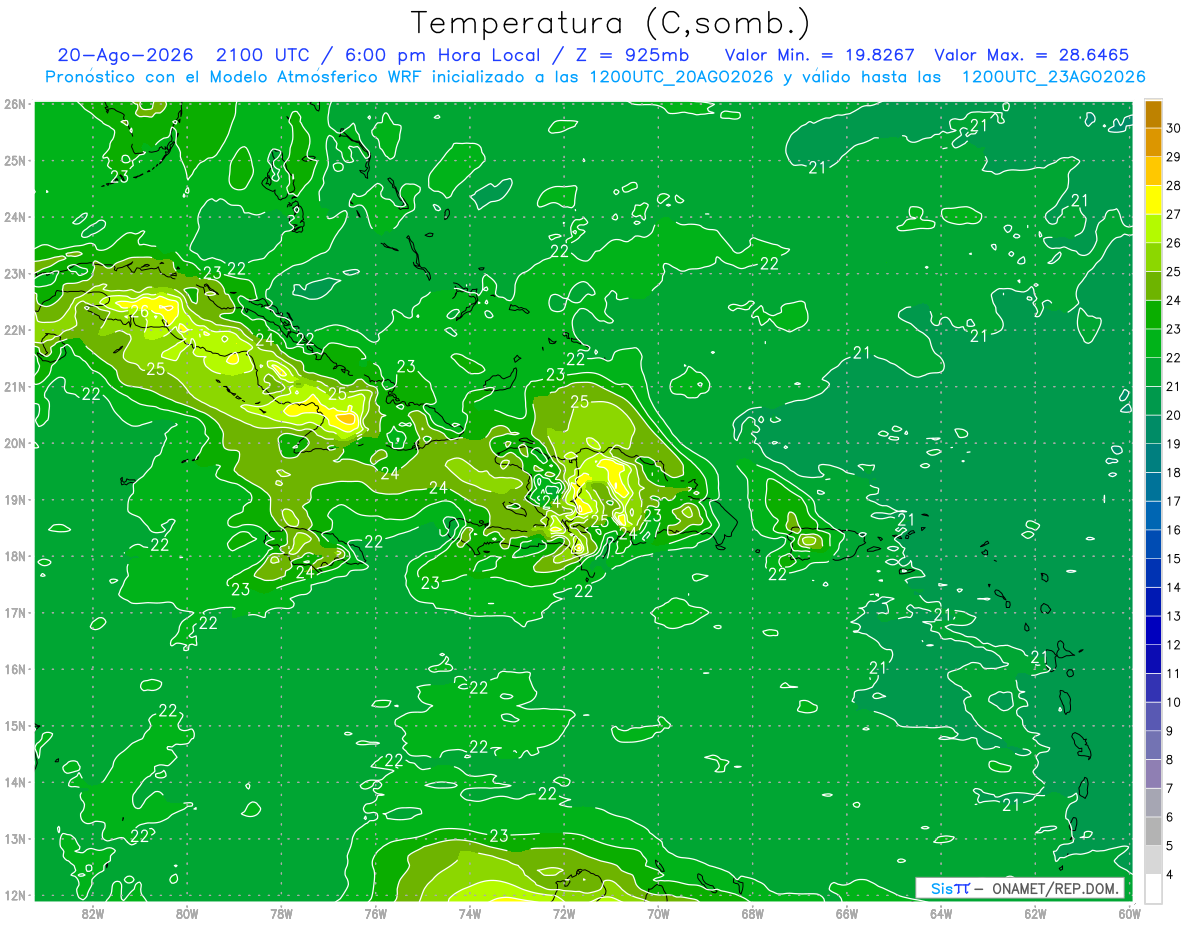Click the 18N latitude axis label

point(14,556)
